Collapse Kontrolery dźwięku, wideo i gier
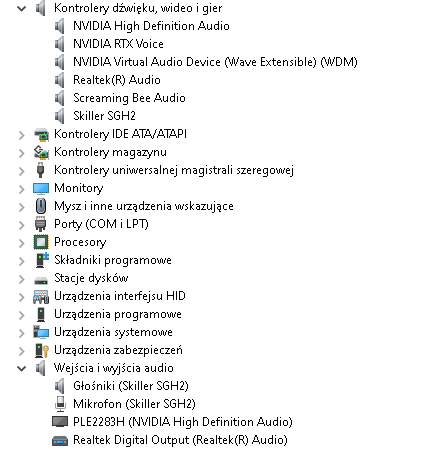 click(x=22, y=8)
